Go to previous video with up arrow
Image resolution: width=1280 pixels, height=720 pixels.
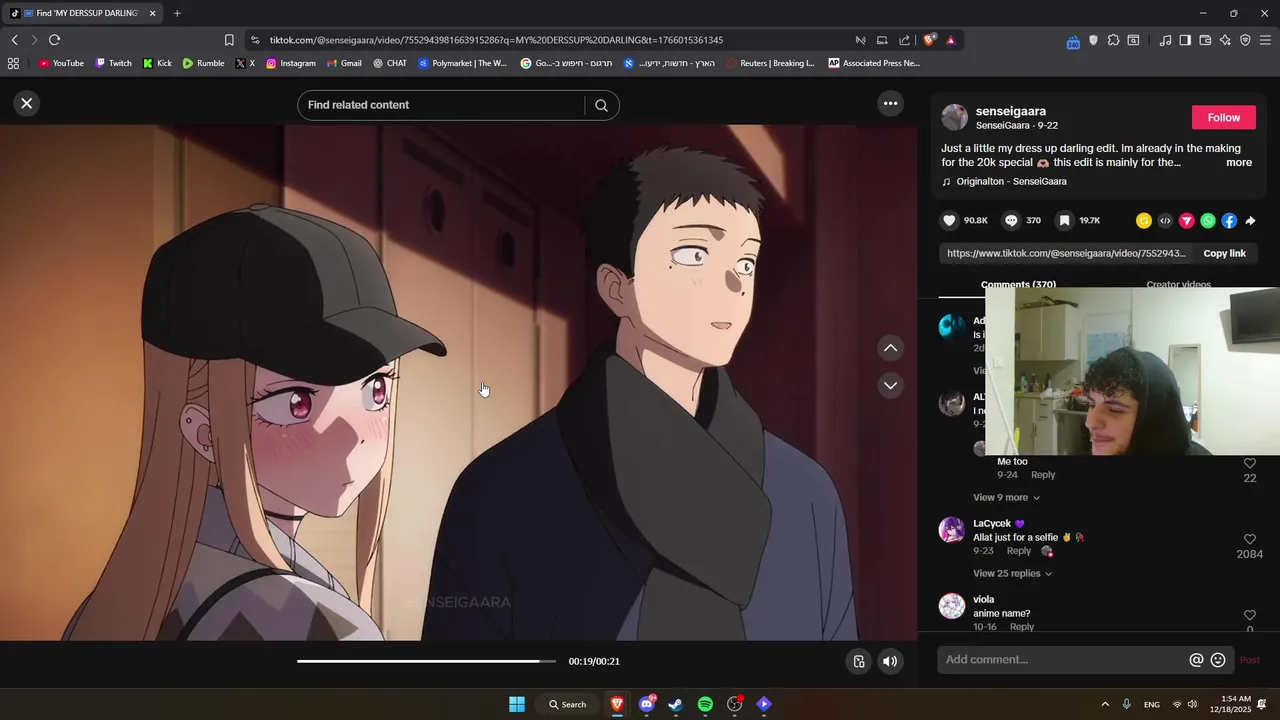click(890, 348)
